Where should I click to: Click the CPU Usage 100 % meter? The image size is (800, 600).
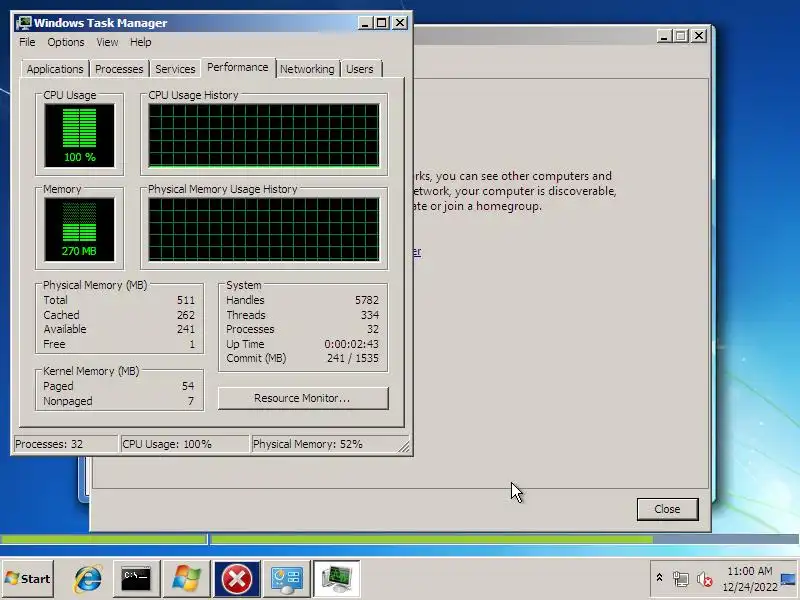80,136
